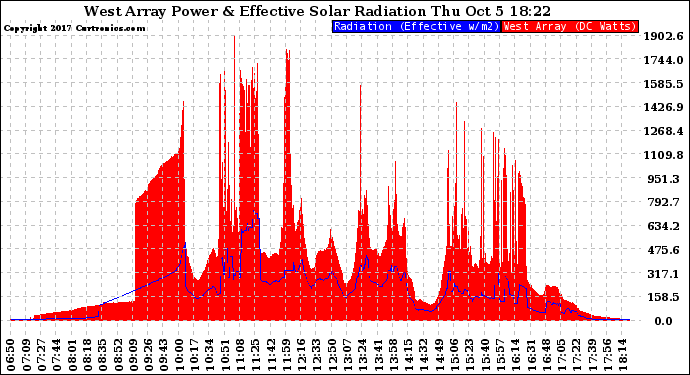Image resolution: width=690 pixels, height=375 pixels.
Task: Click the 17:05 time label
Action: click(x=562, y=355)
